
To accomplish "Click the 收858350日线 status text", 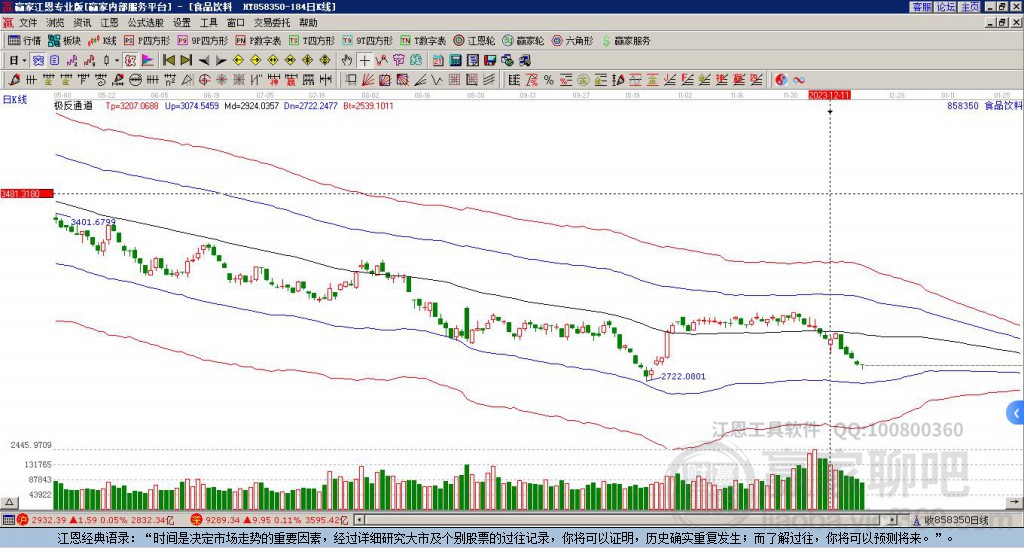I will pyautogui.click(x=957, y=521).
